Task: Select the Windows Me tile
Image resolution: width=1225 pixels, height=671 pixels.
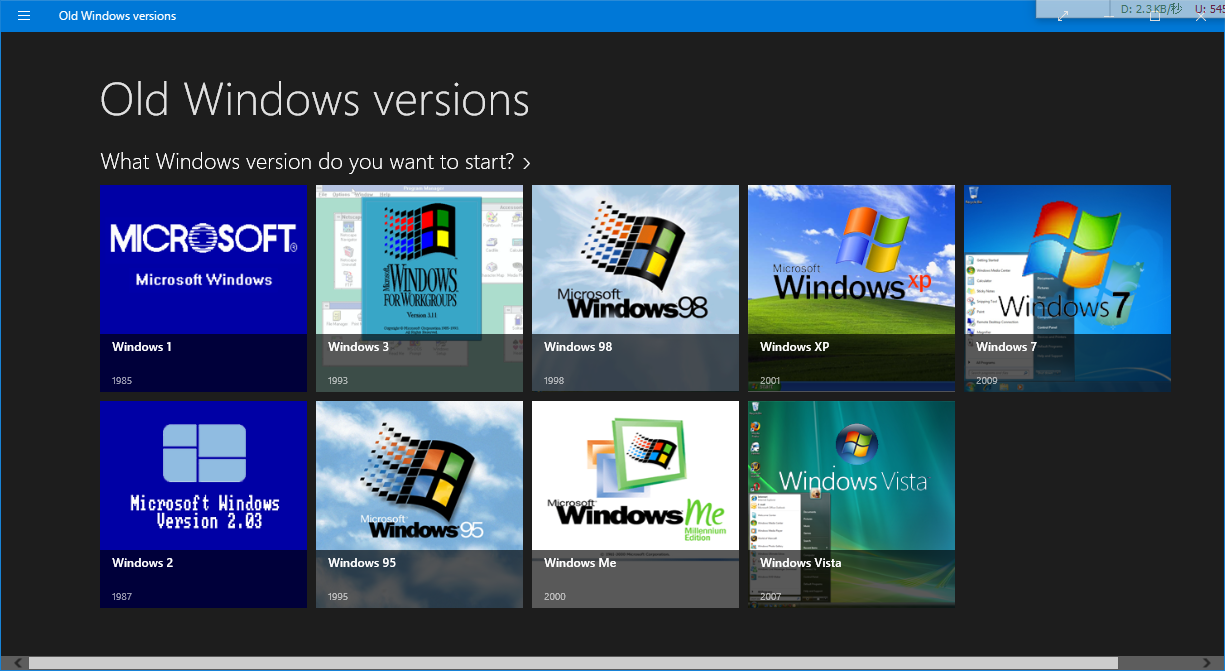Action: [636, 504]
